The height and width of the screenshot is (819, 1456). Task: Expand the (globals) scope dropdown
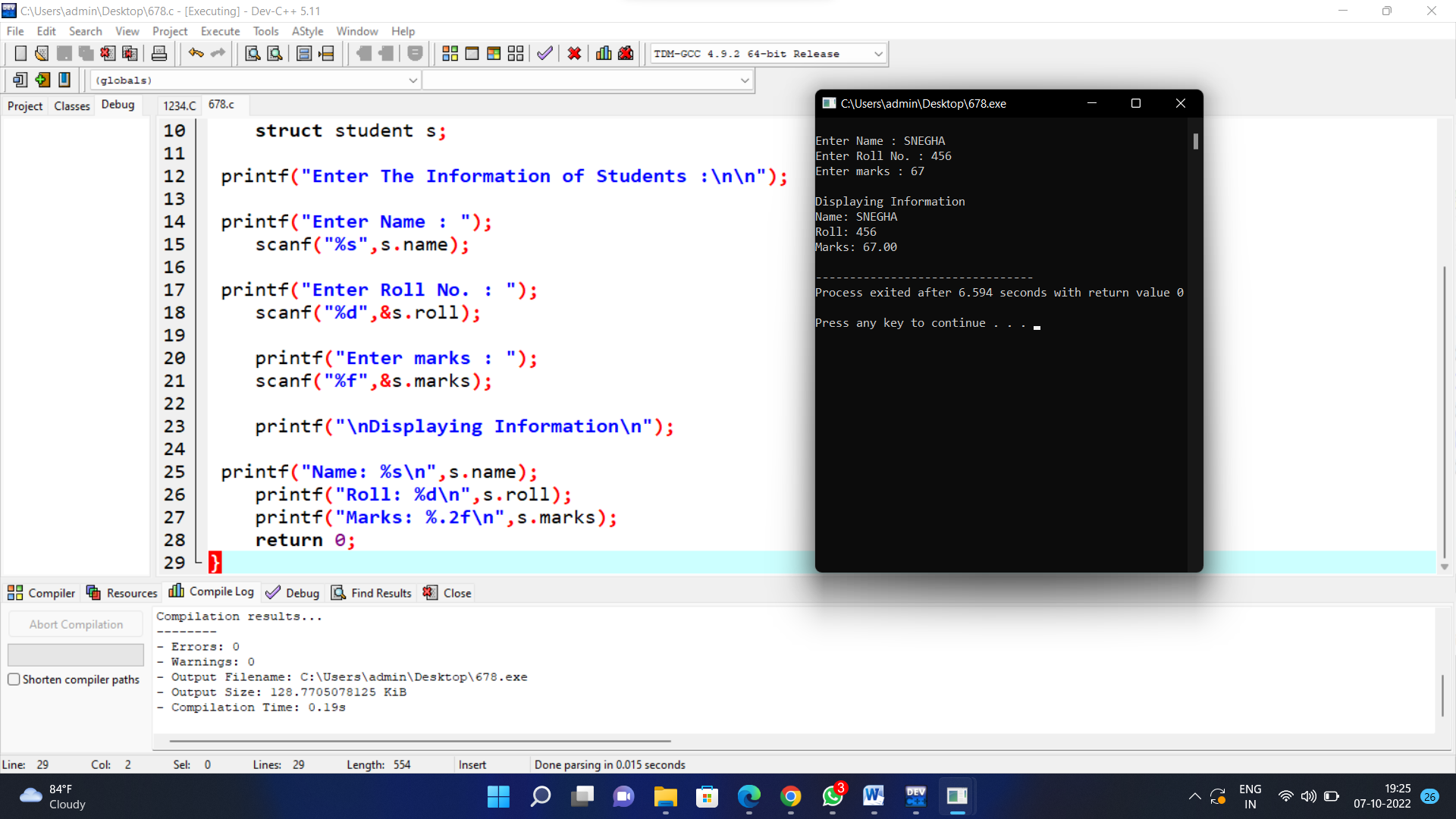tap(413, 80)
